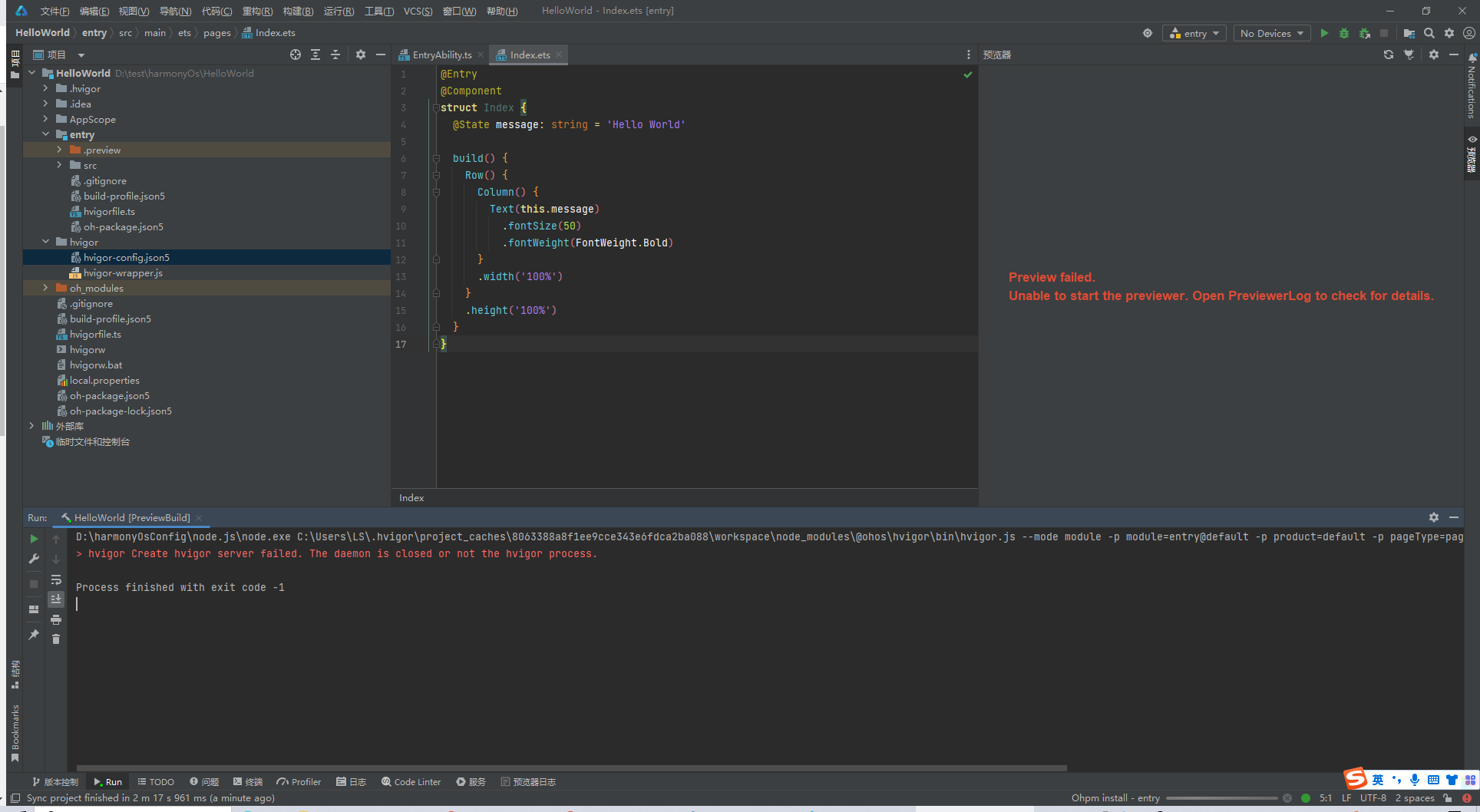Pin the Run tab
Screen dimensions: 1480x812
pyautogui.click(x=34, y=635)
